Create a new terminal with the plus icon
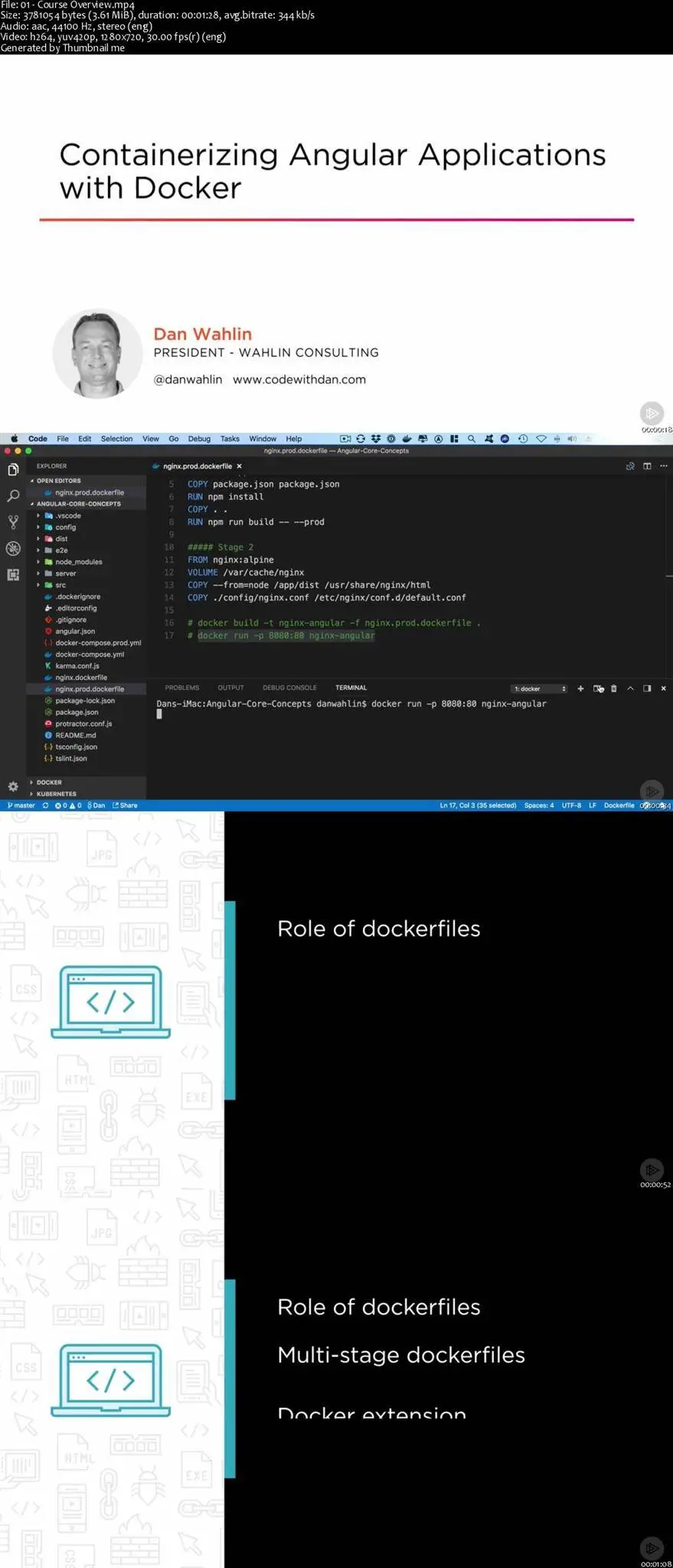The image size is (673, 1568). click(x=580, y=688)
